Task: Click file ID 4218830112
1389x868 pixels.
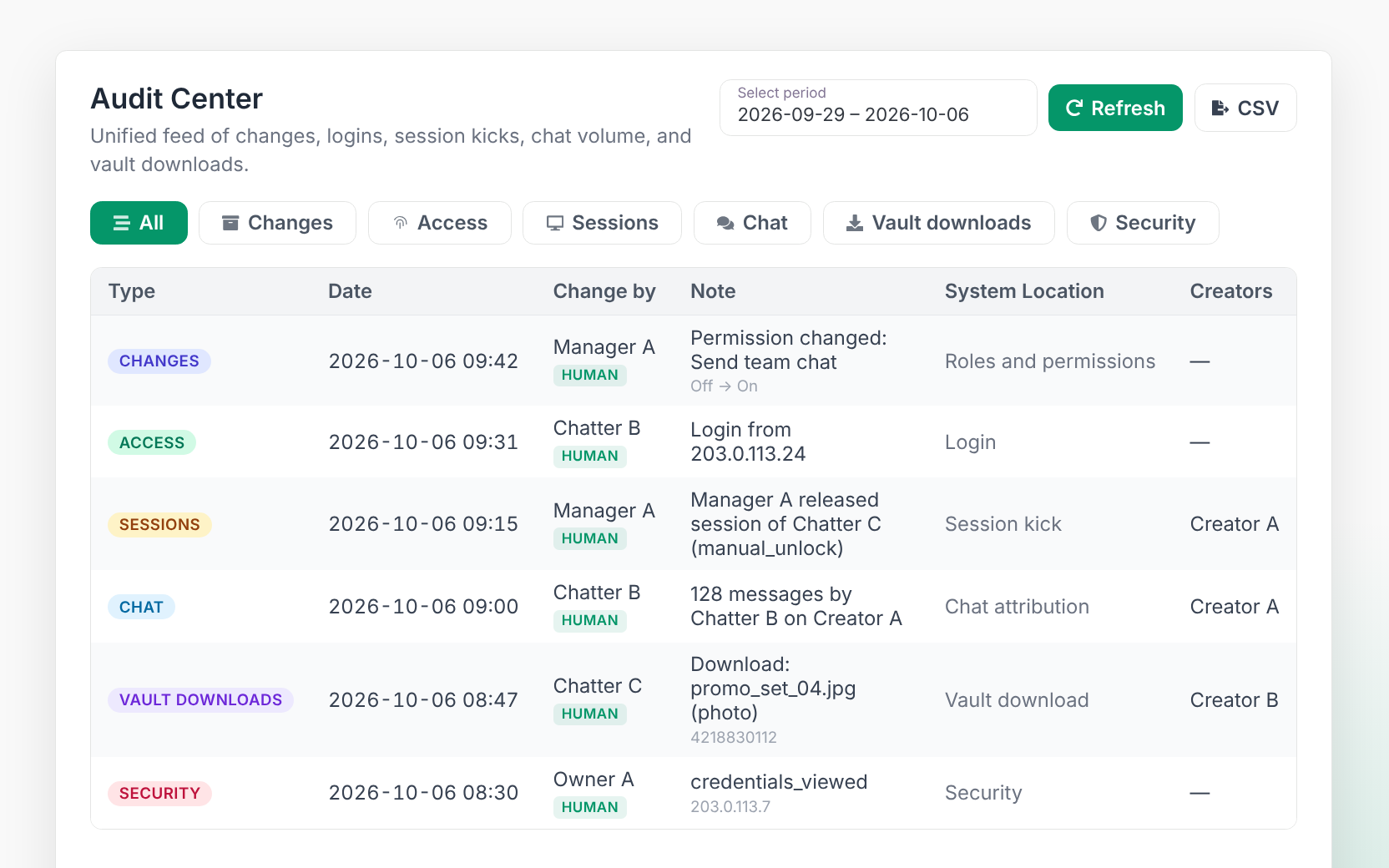Action: [734, 737]
